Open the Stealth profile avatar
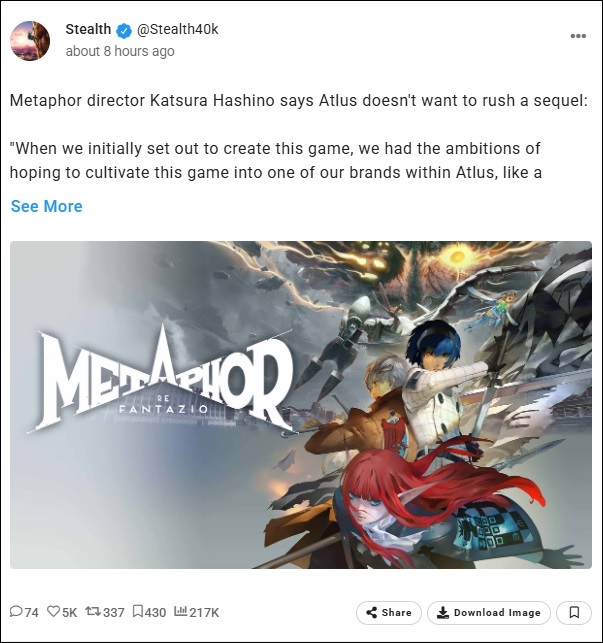 (x=30, y=41)
